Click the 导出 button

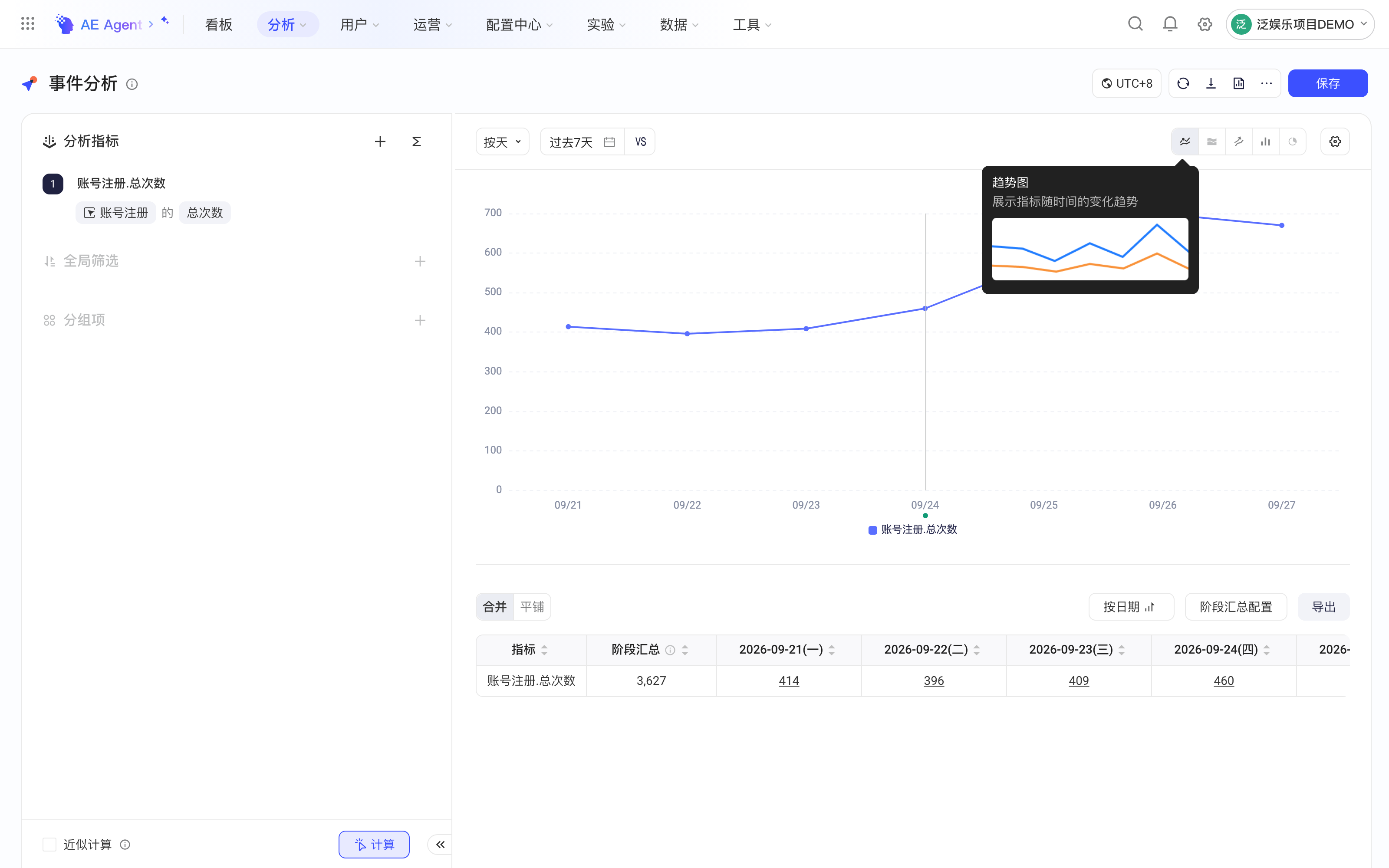point(1323,607)
